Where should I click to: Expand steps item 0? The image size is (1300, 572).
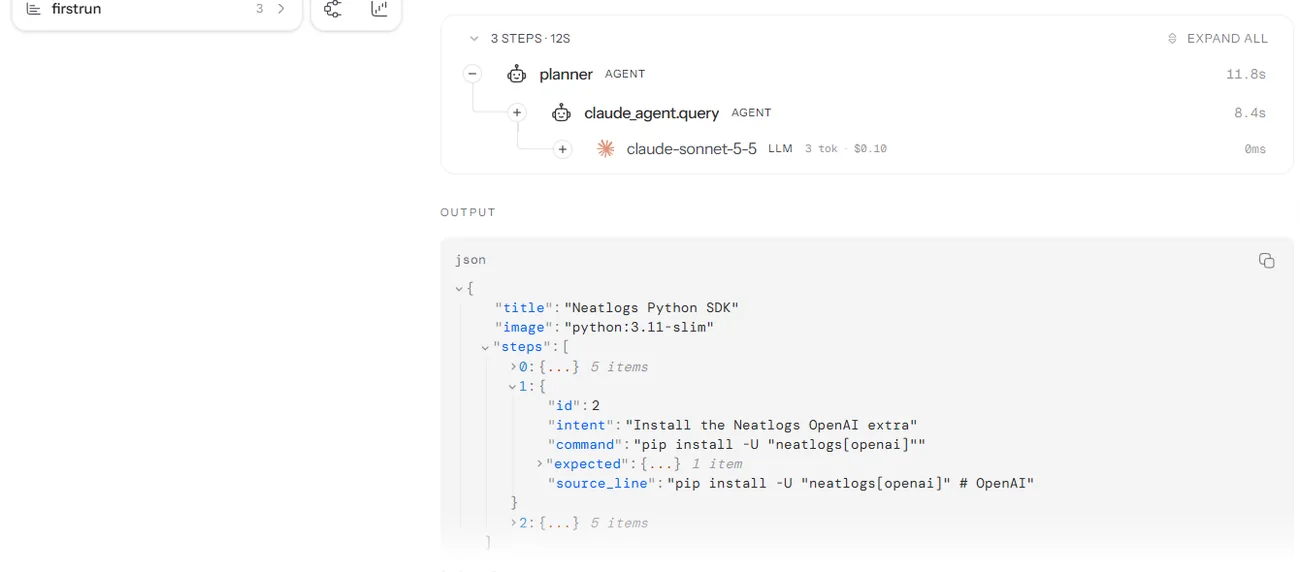513,367
